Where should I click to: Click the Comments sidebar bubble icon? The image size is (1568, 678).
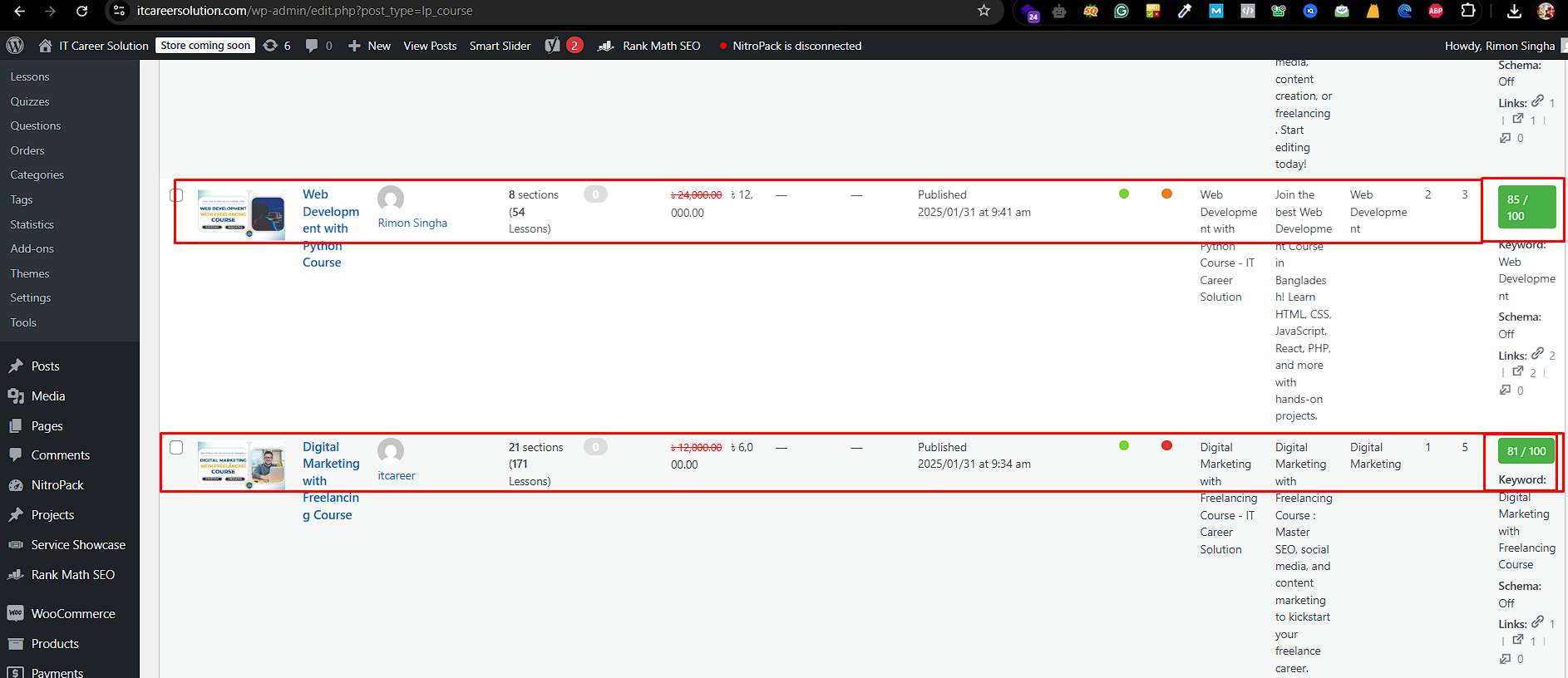tap(15, 455)
